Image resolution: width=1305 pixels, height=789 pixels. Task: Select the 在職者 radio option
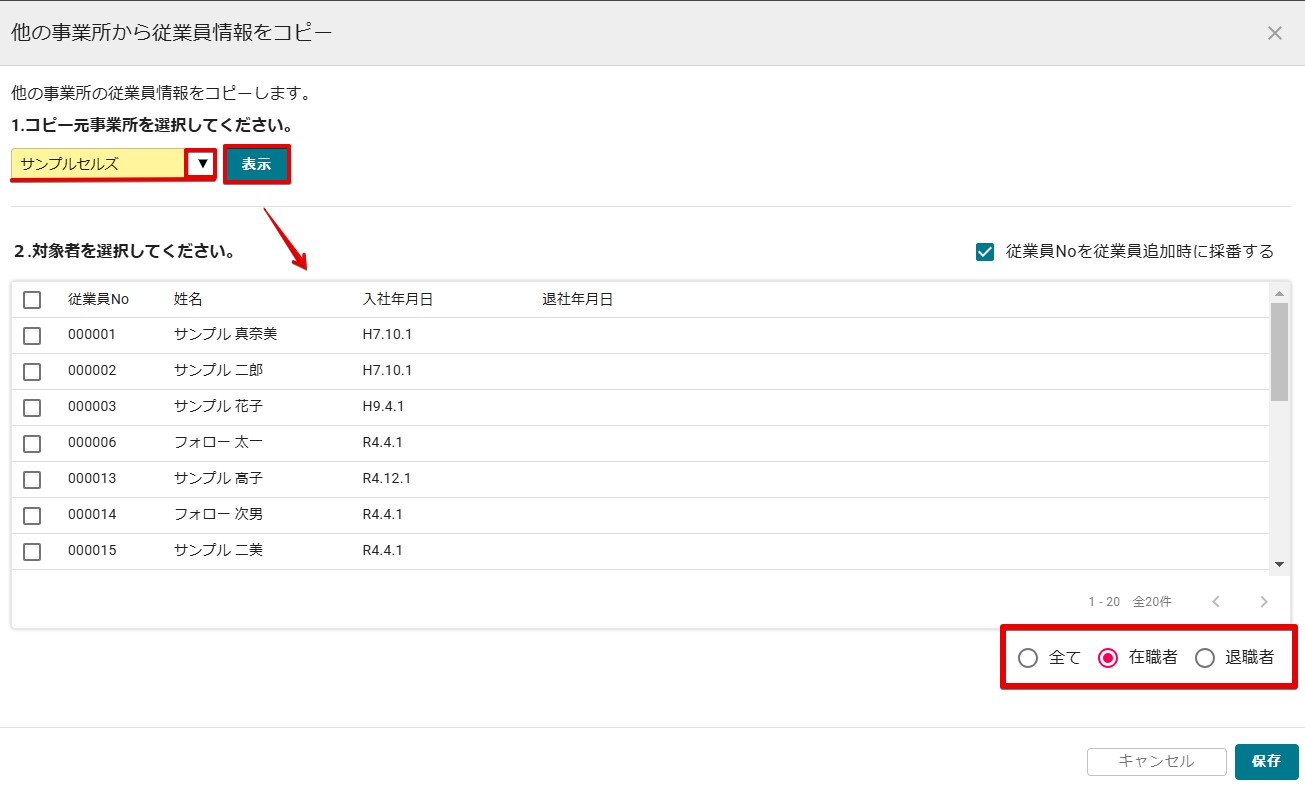1107,658
